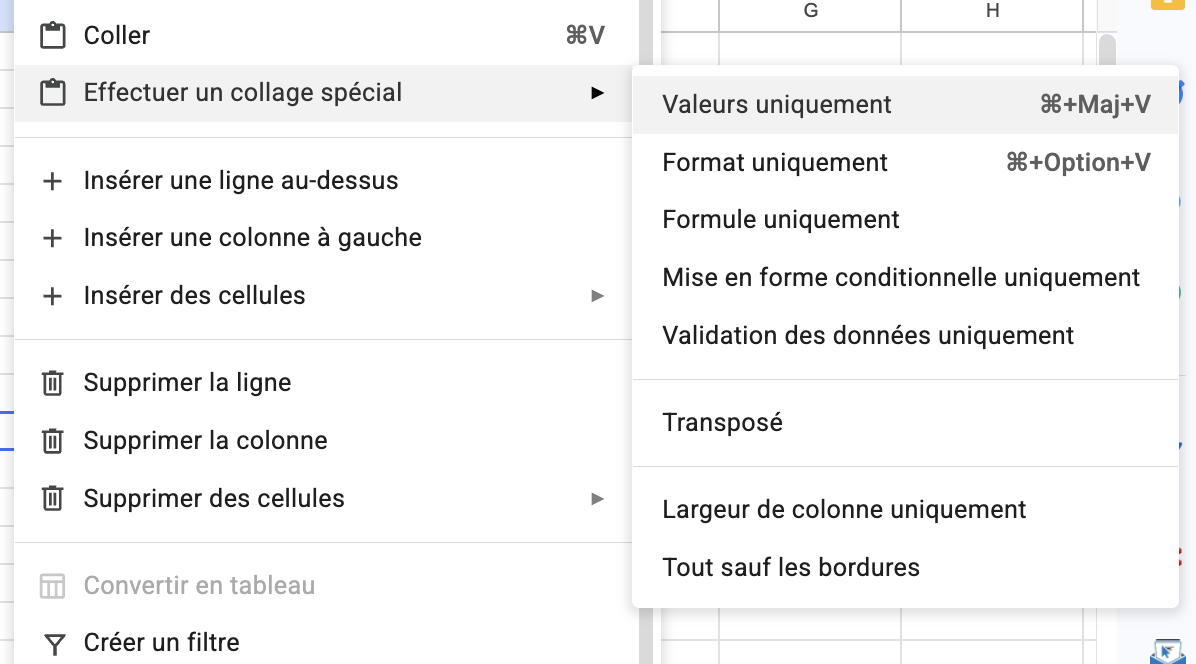
Task: Click Tout sauf les bordures
Action: pos(791,567)
